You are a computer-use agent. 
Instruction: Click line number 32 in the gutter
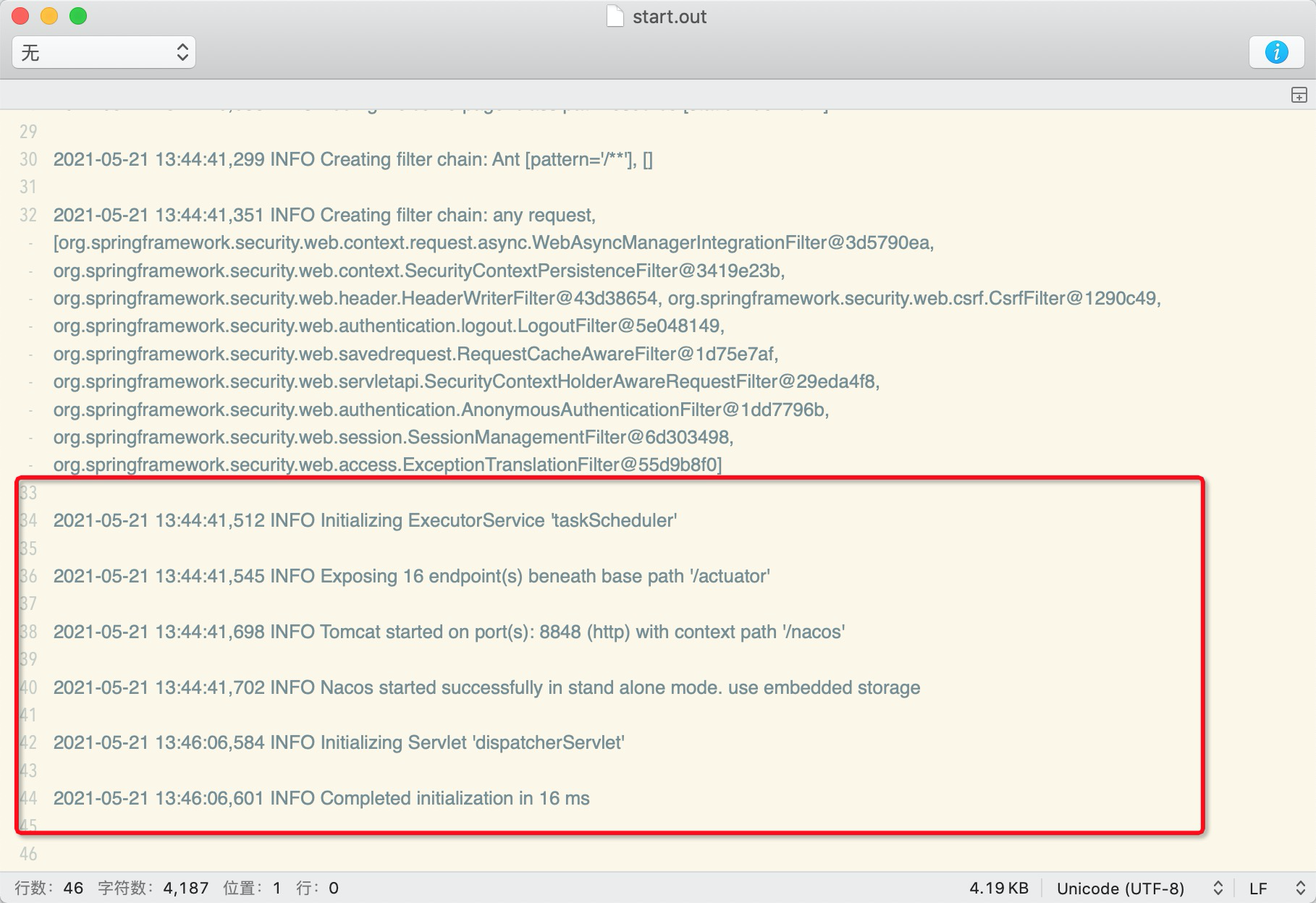(x=28, y=215)
